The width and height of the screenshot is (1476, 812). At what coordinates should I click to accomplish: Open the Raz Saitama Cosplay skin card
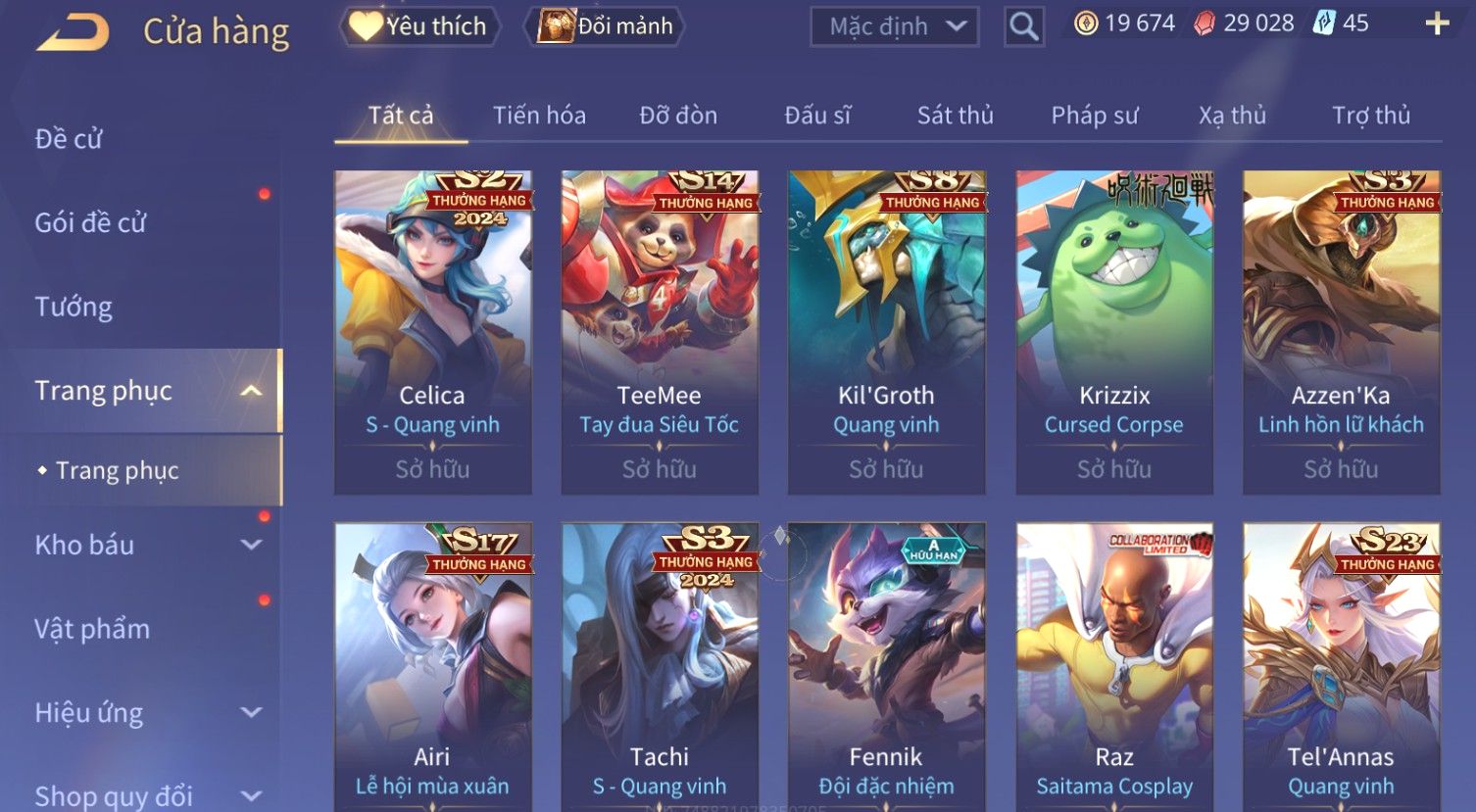[x=1114, y=666]
